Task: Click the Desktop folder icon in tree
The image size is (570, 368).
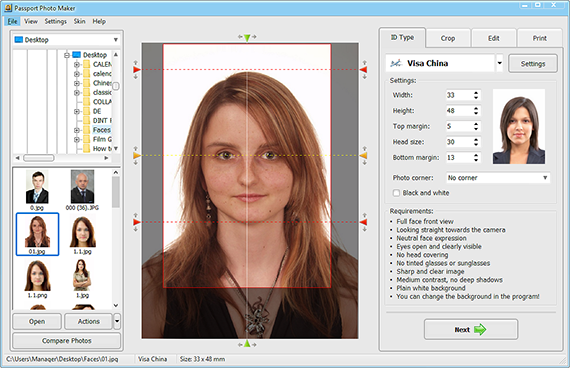Action: 76,55
